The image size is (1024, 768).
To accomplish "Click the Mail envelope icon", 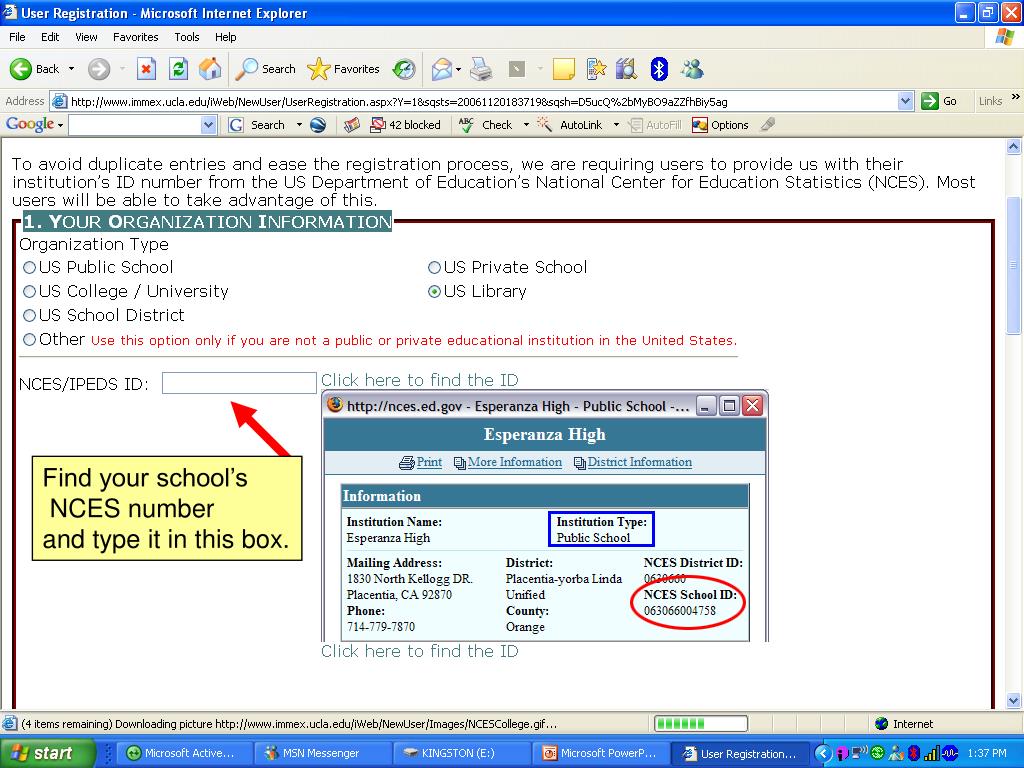I will (442, 69).
